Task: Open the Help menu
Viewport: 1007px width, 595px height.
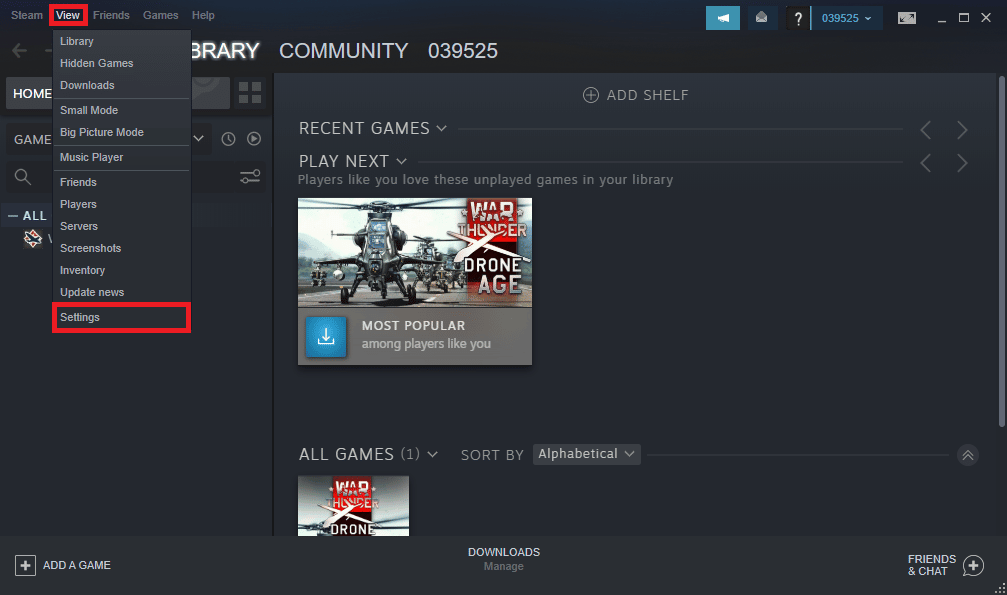Action: coord(203,15)
